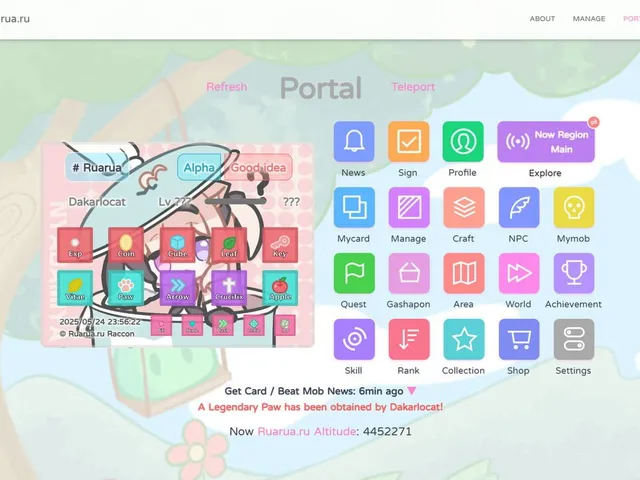
Task: Open the Craft layers icon
Action: tap(464, 207)
